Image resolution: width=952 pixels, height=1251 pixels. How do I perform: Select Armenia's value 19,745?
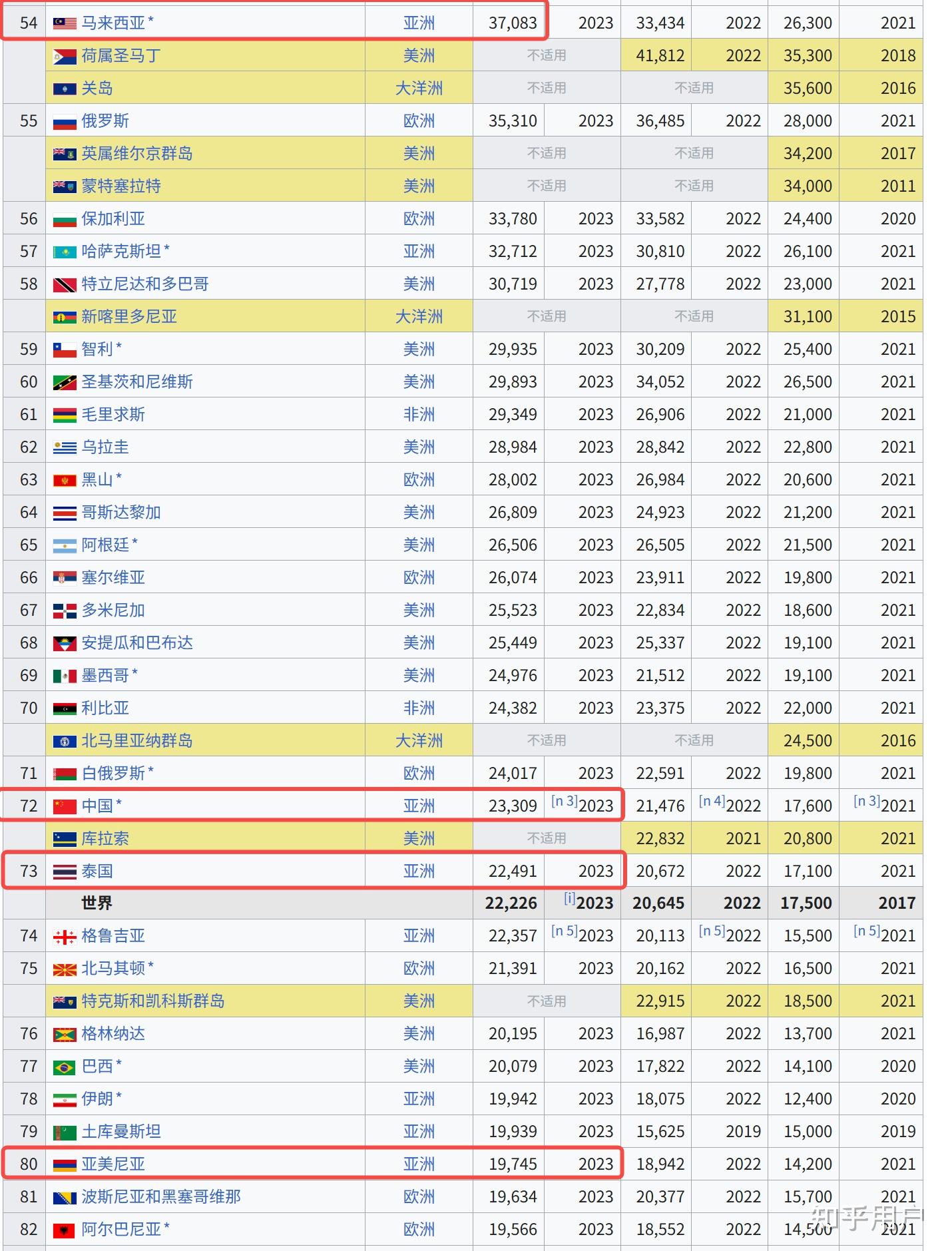(513, 1164)
